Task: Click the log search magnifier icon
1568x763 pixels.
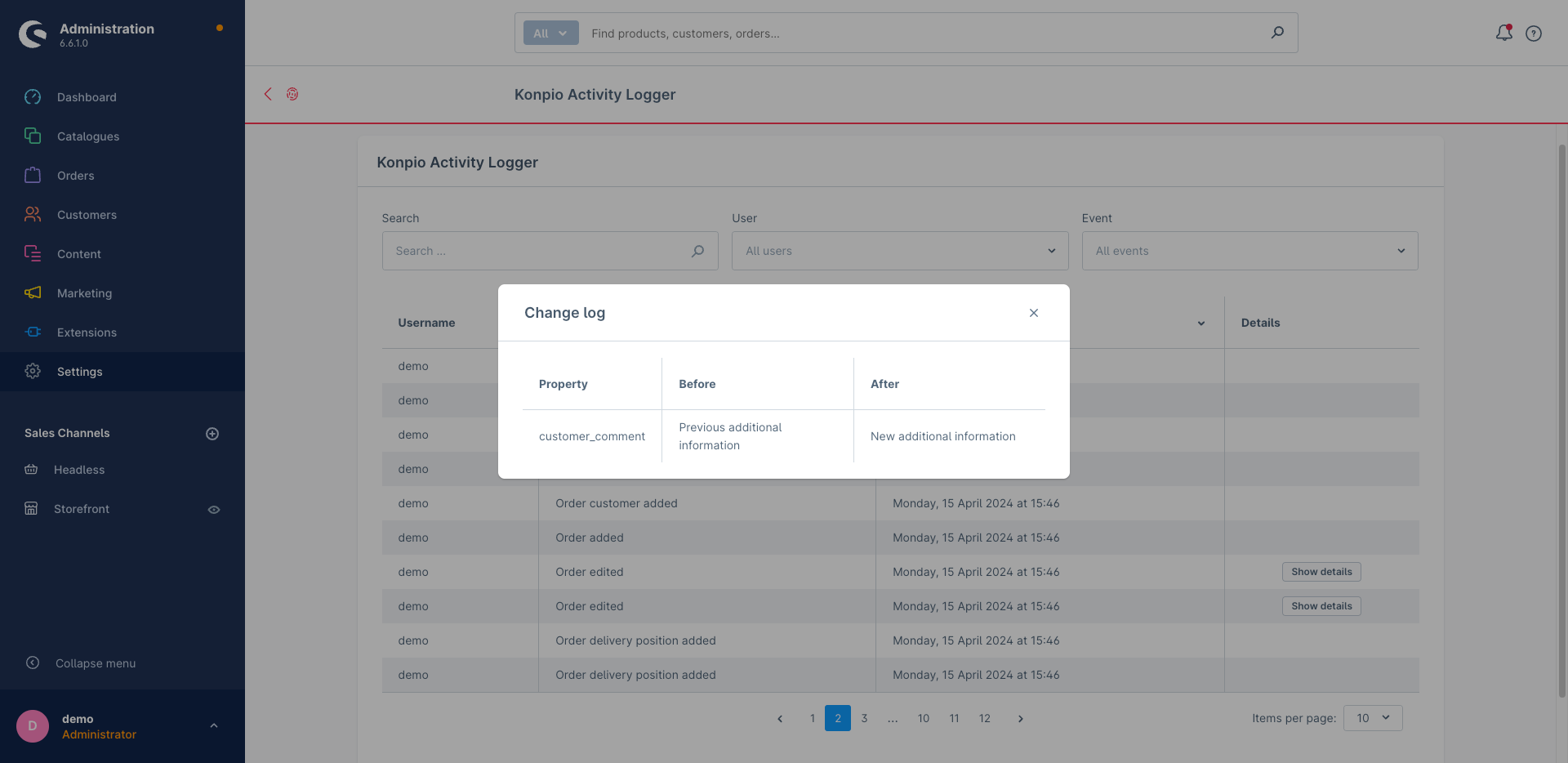Action: [697, 251]
